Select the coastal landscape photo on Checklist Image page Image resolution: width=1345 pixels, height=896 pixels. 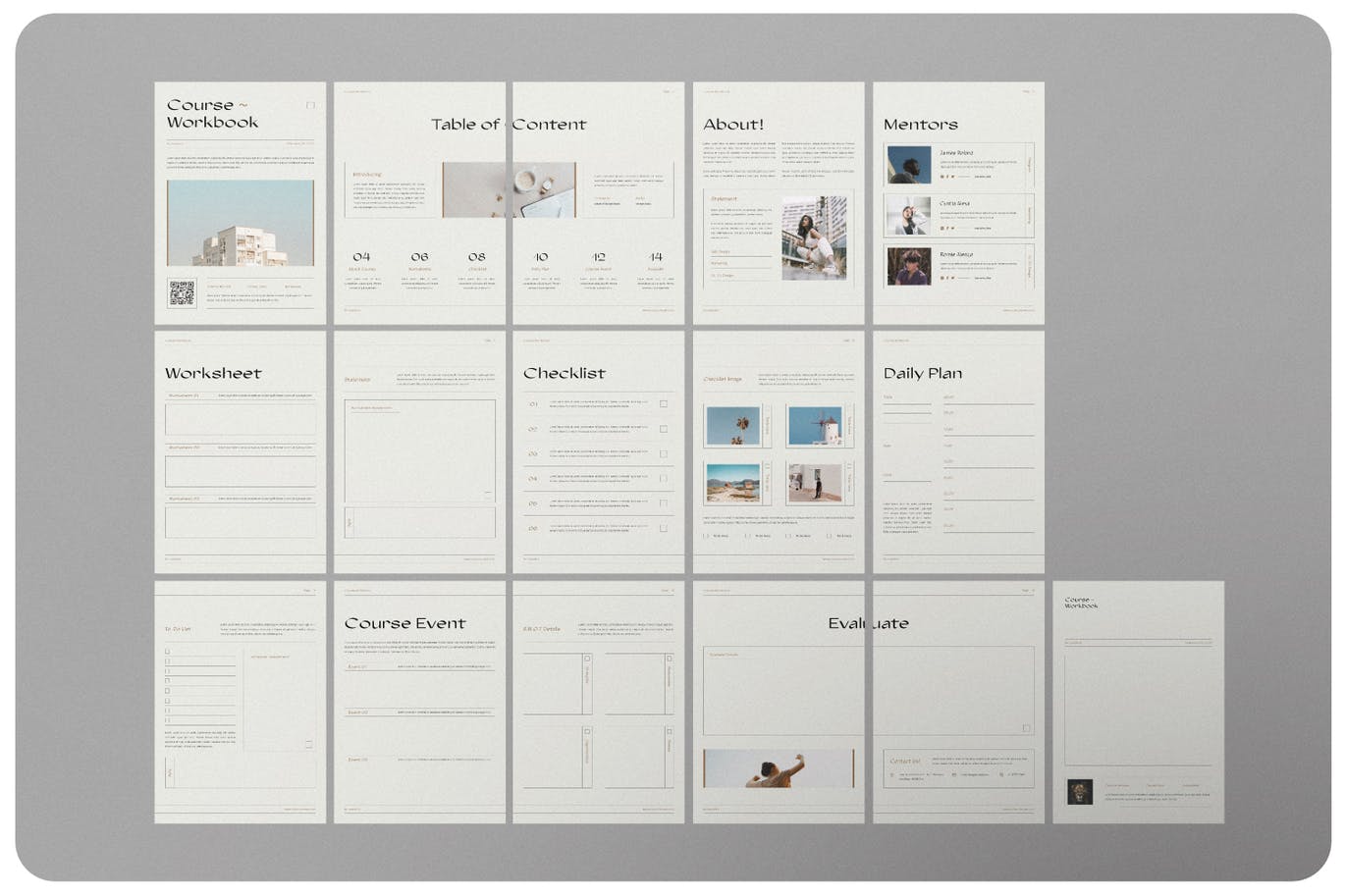coord(733,483)
